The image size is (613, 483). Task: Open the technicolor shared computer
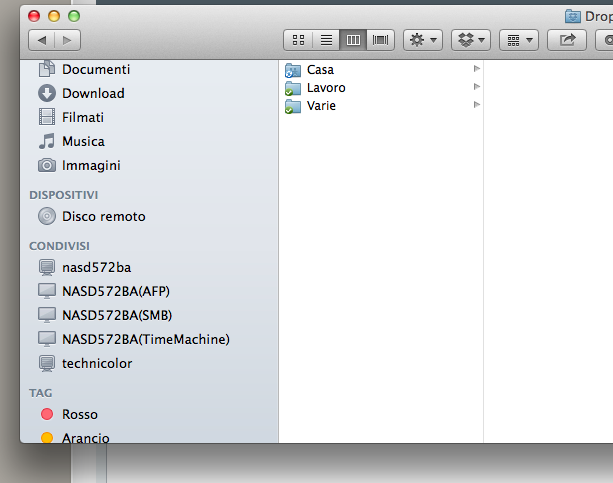pos(96,363)
